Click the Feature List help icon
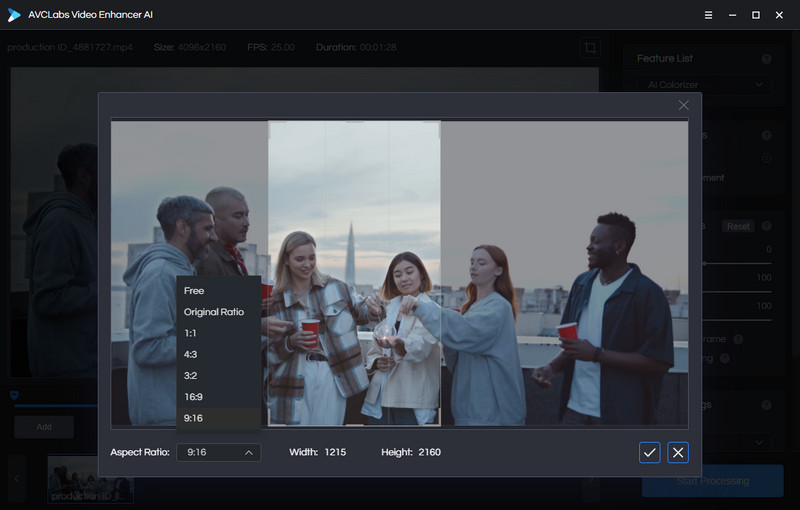 coord(766,59)
